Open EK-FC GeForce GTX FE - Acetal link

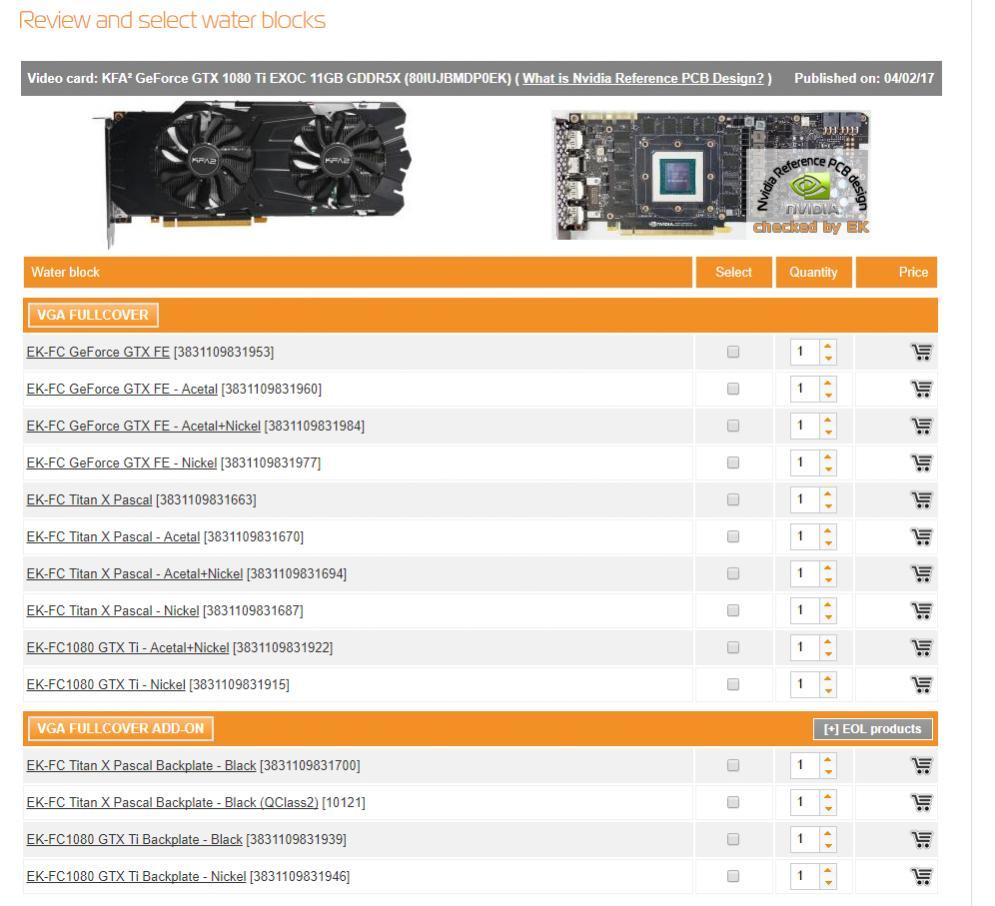122,388
